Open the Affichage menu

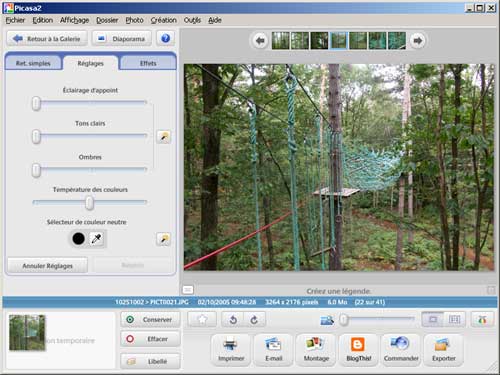coord(74,20)
